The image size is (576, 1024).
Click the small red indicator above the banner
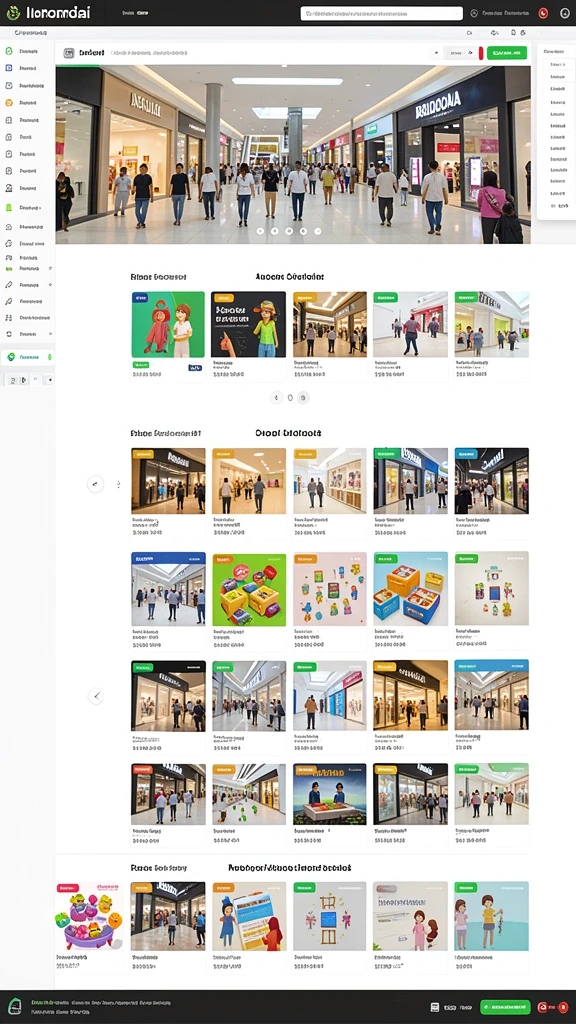[x=481, y=53]
